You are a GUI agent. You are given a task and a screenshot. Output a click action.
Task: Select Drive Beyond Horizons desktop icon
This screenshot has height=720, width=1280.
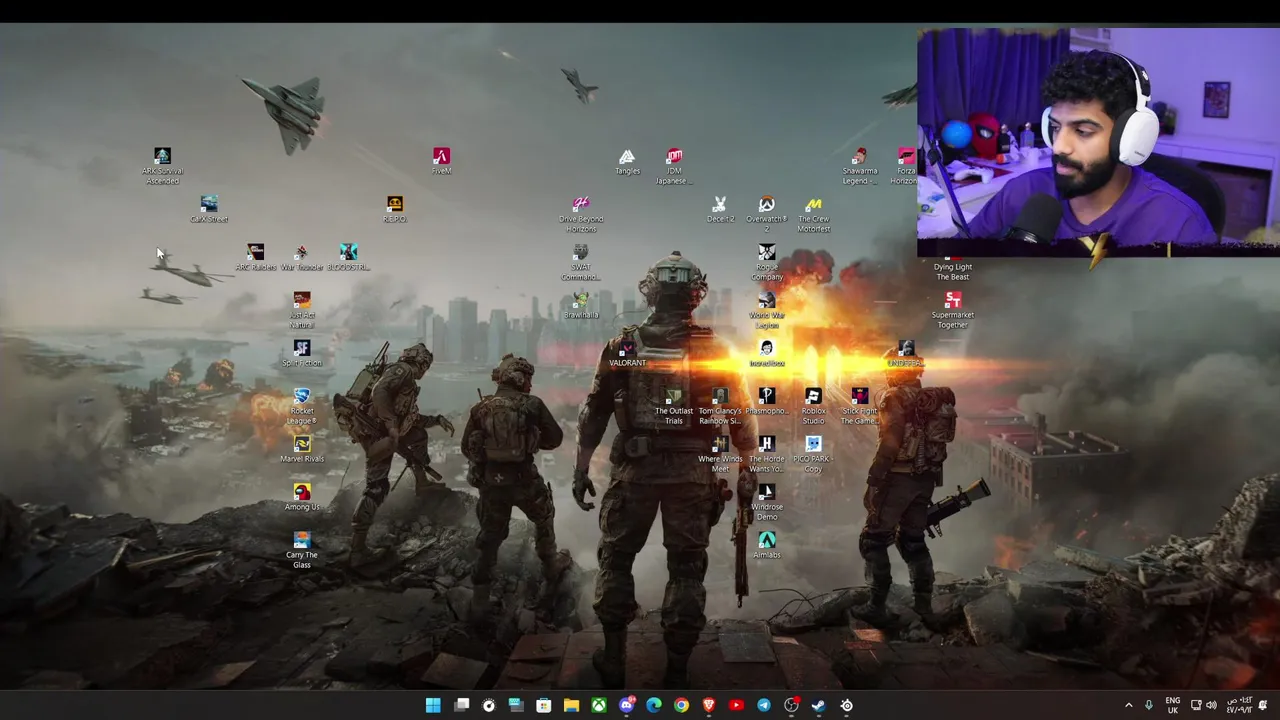click(x=581, y=214)
